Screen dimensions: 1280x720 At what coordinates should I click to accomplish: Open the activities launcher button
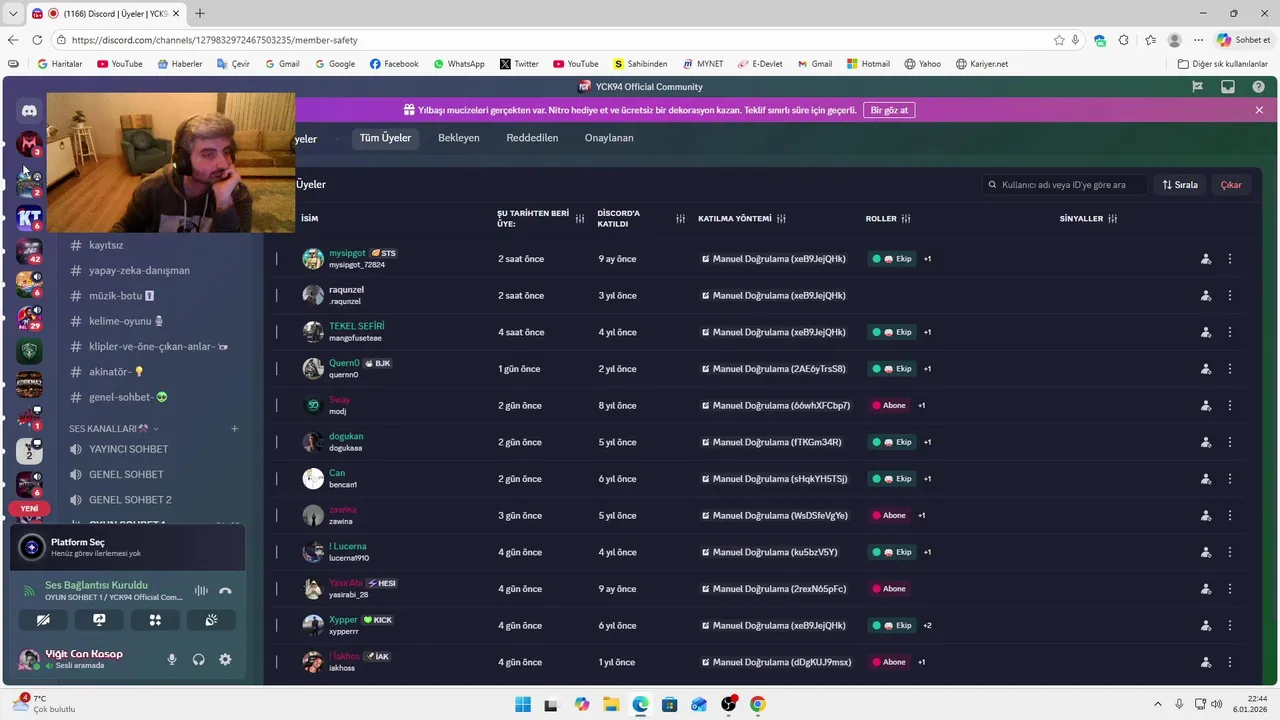coord(155,620)
